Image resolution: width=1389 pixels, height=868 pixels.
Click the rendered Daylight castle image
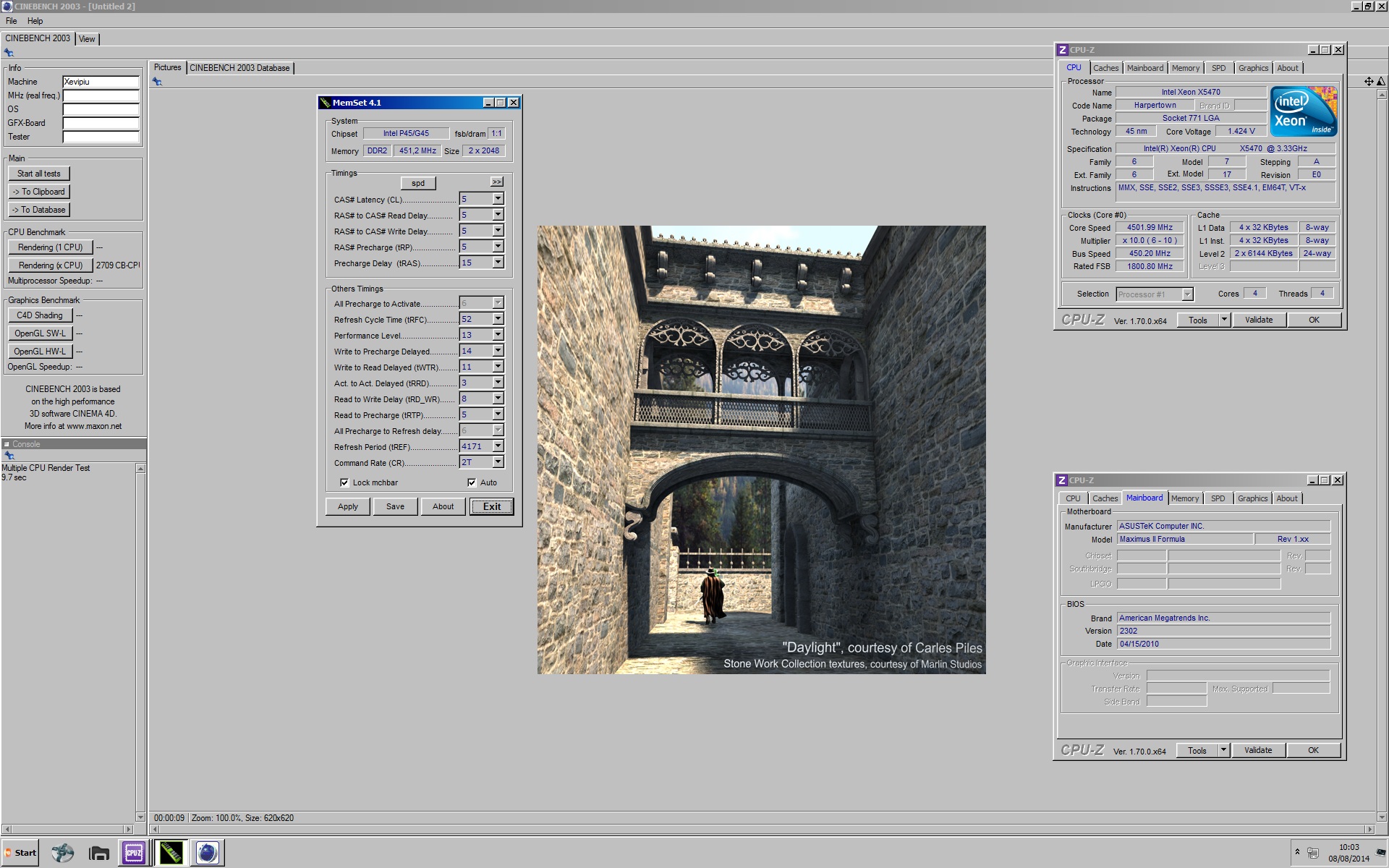pyautogui.click(x=761, y=450)
